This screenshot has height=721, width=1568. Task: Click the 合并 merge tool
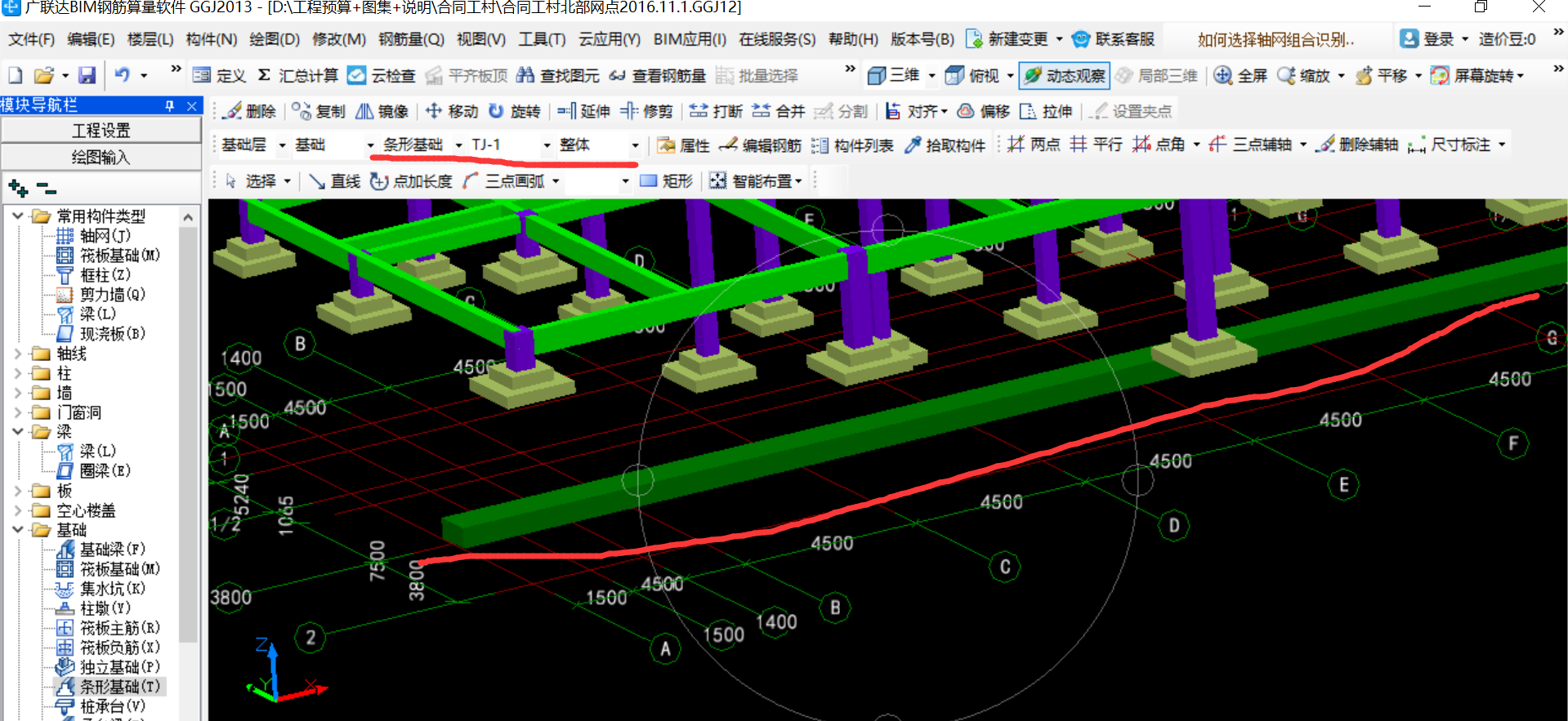779,111
